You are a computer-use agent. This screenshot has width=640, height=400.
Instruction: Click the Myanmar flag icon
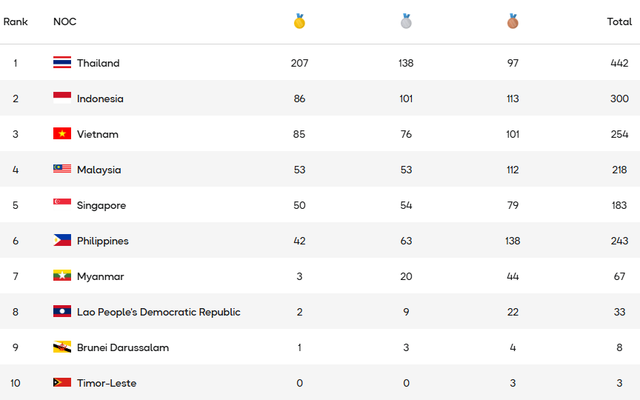[62, 276]
